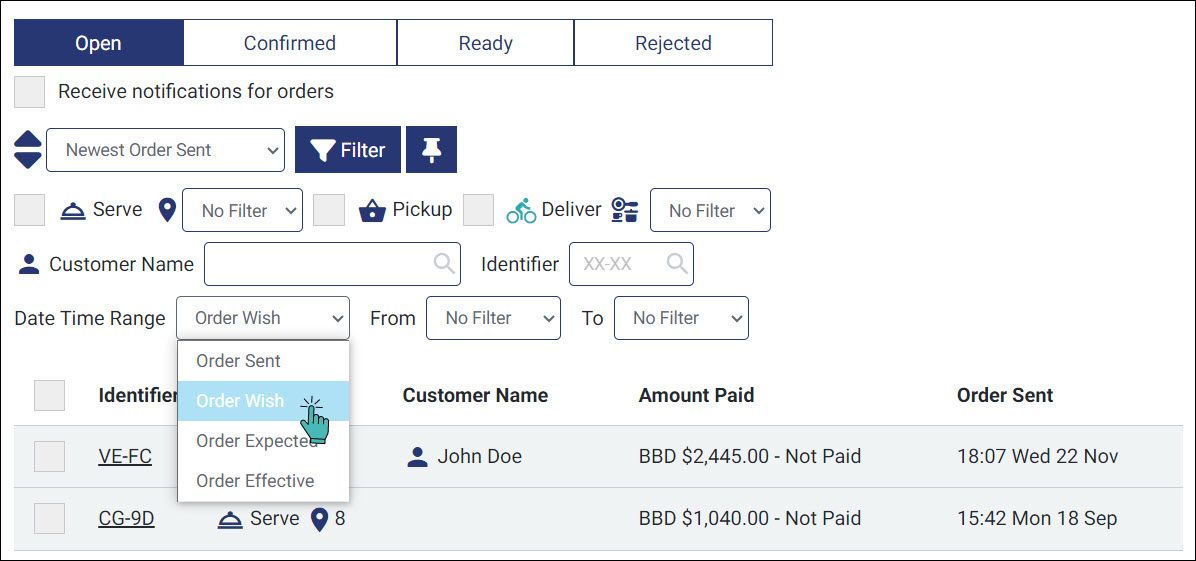The image size is (1196, 561).
Task: Open the Newest Order Sent sort dropdown
Action: click(x=166, y=150)
